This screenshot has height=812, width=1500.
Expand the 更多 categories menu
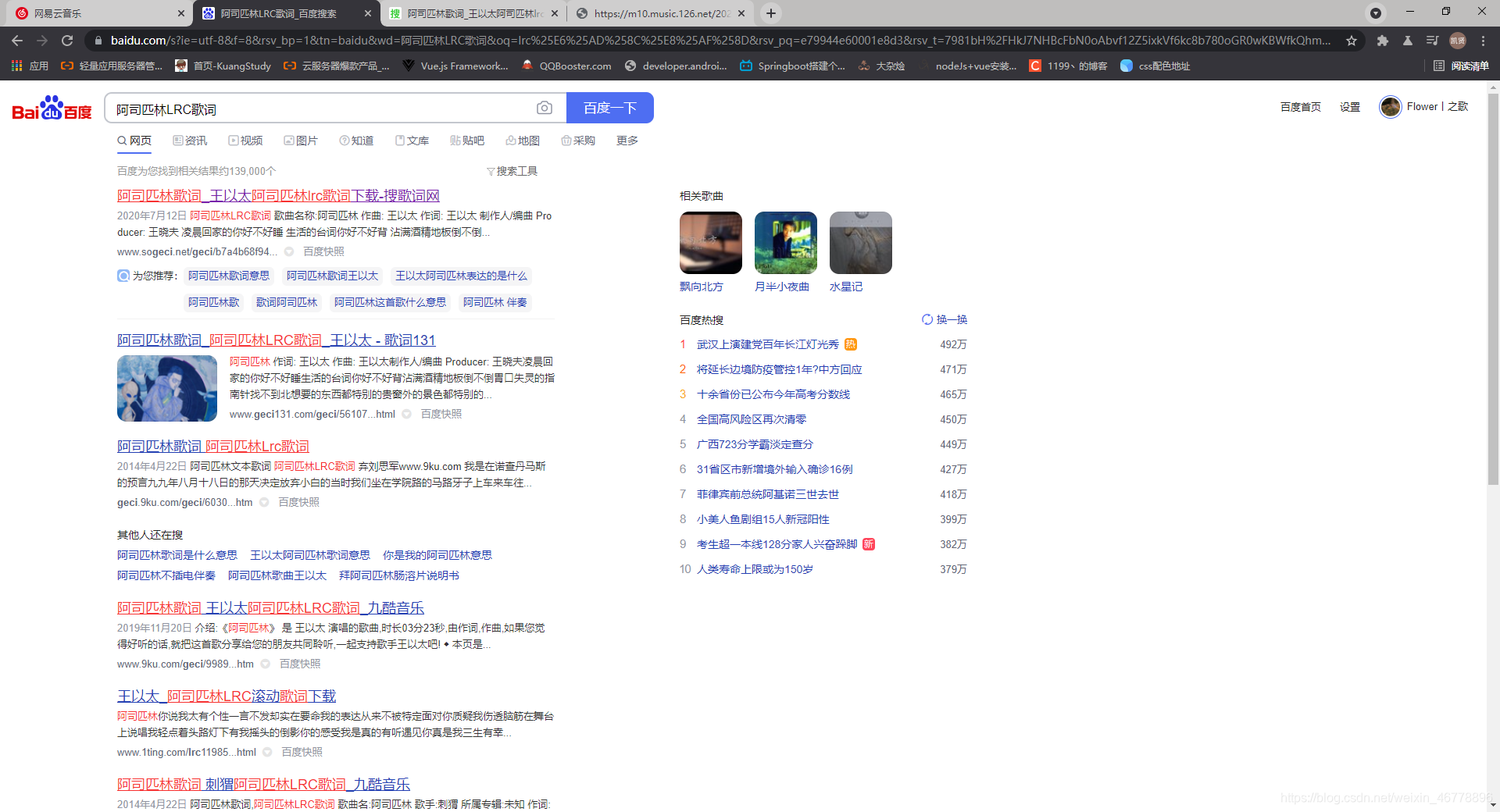pyautogui.click(x=627, y=141)
